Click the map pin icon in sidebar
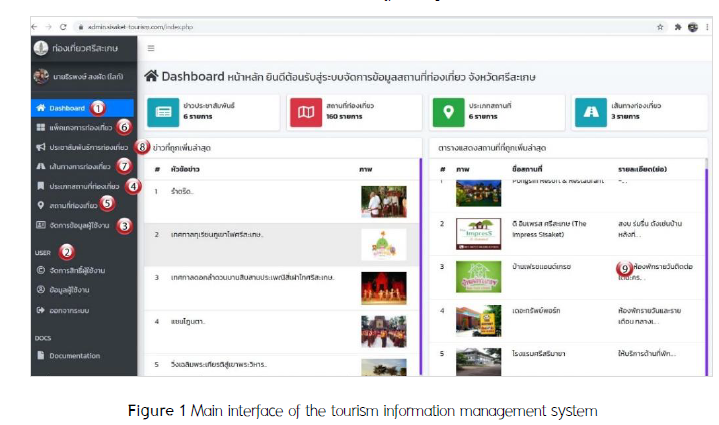This screenshot has height=425, width=719. click(40, 205)
